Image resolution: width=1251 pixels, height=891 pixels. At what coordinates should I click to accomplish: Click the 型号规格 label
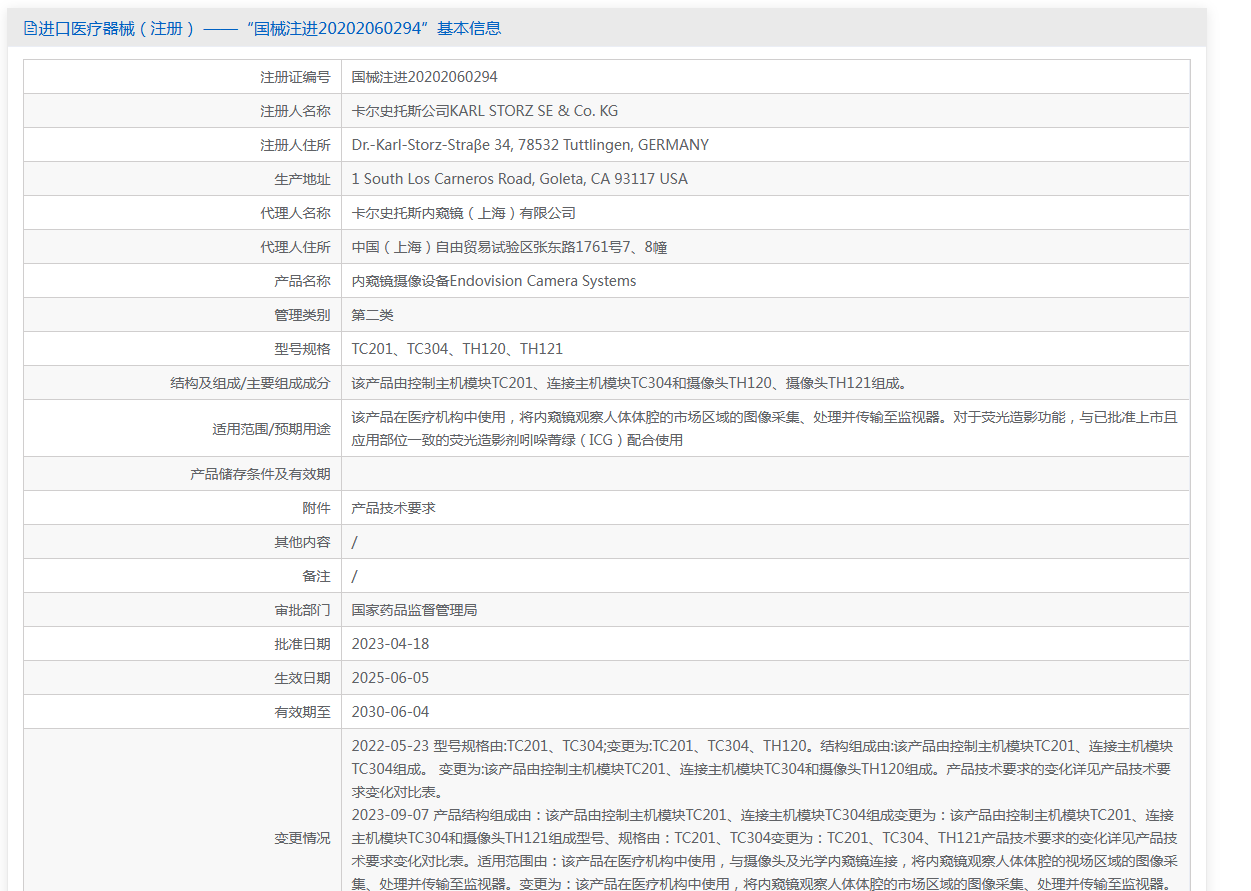click(x=302, y=349)
